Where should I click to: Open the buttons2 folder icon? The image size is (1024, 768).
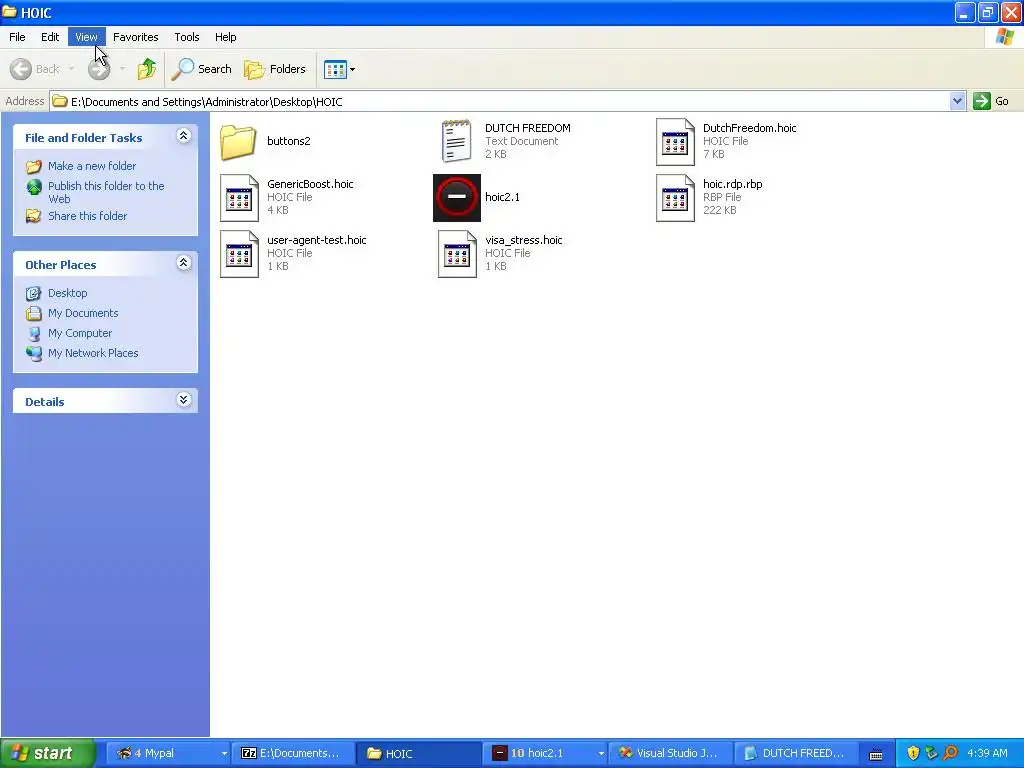point(238,142)
